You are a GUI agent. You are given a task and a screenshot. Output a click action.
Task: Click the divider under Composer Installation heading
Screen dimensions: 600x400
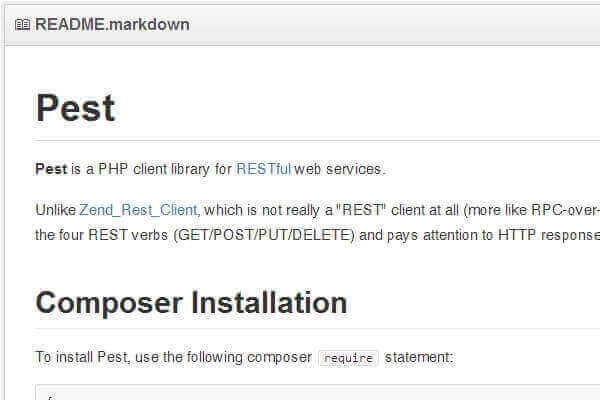[x=300, y=328]
